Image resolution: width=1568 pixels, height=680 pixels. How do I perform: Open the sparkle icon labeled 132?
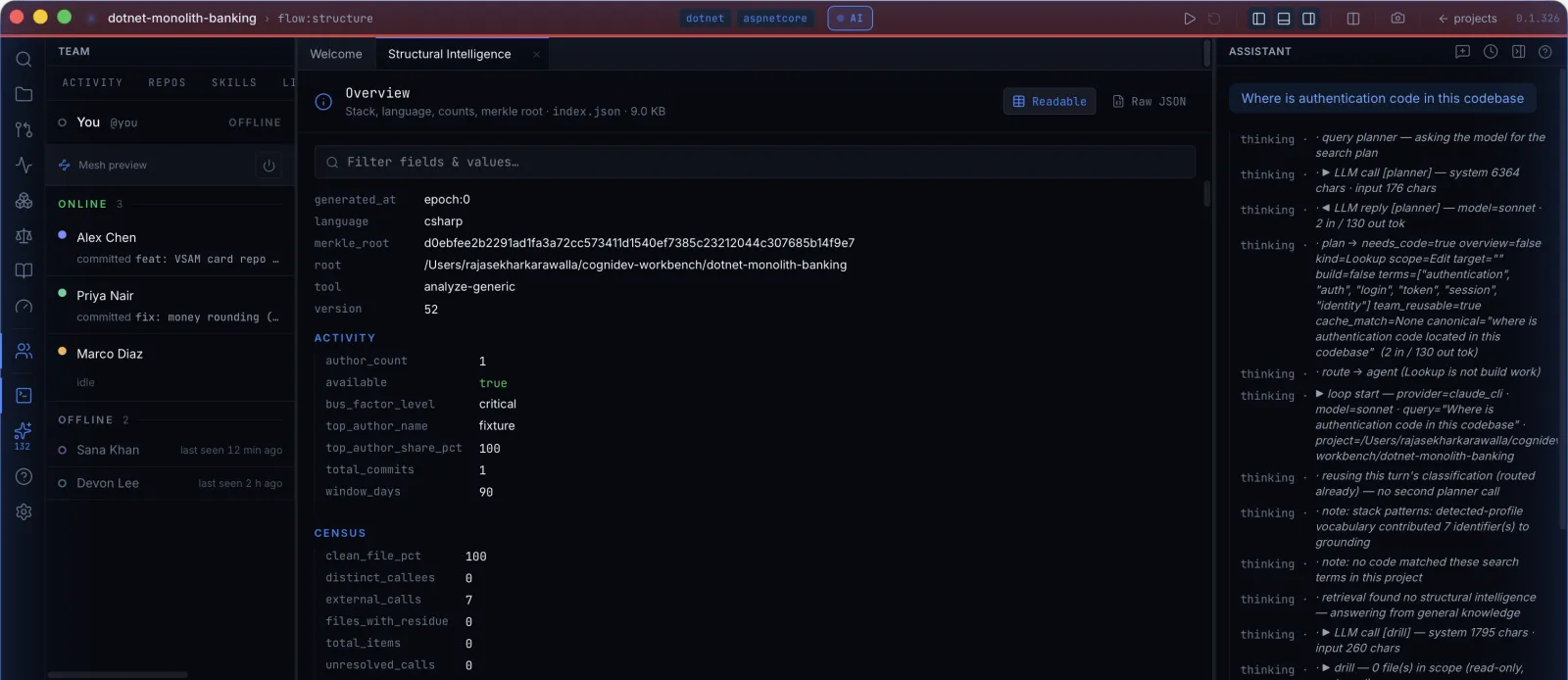23,435
